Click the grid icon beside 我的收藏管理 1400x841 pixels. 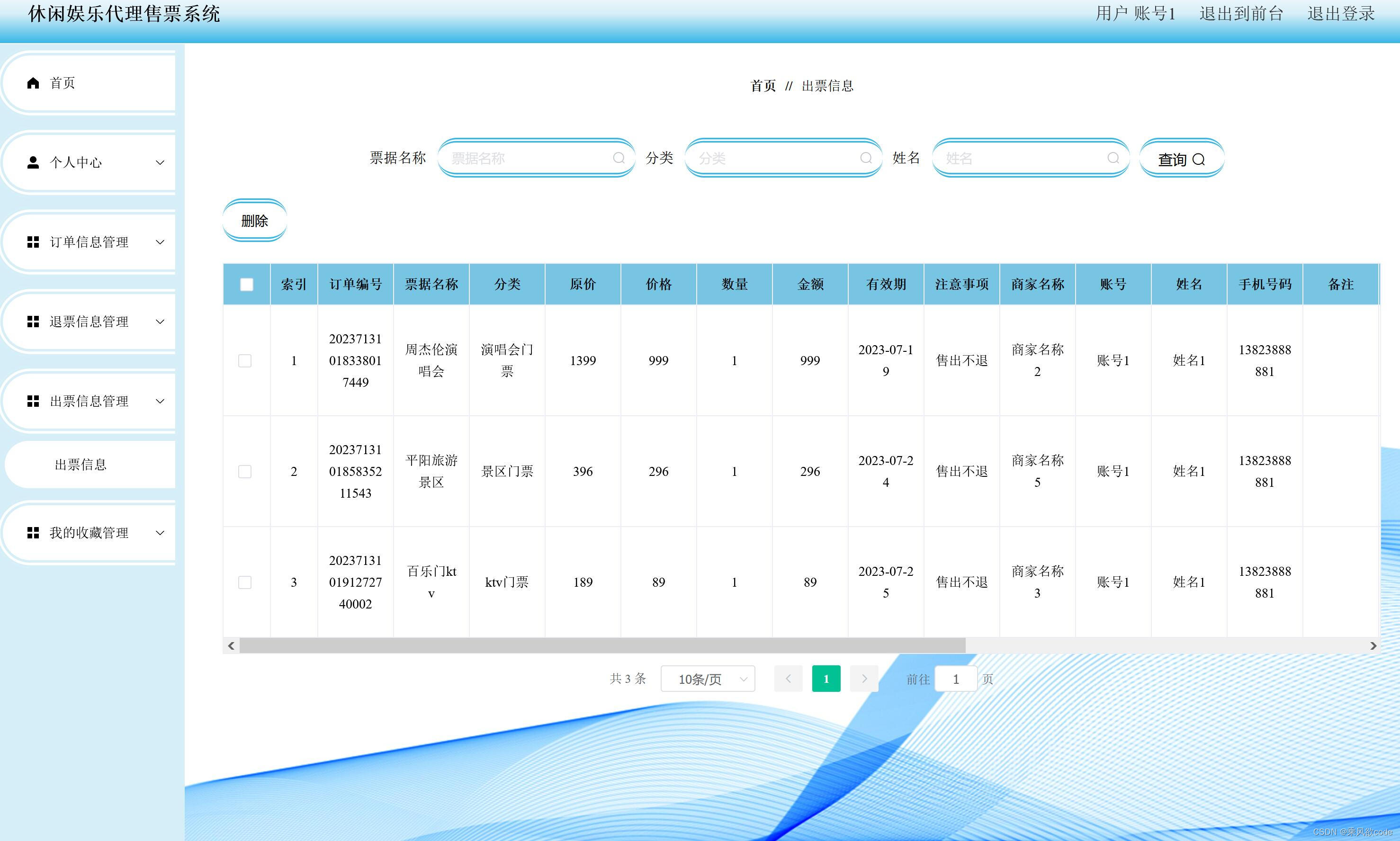click(33, 533)
